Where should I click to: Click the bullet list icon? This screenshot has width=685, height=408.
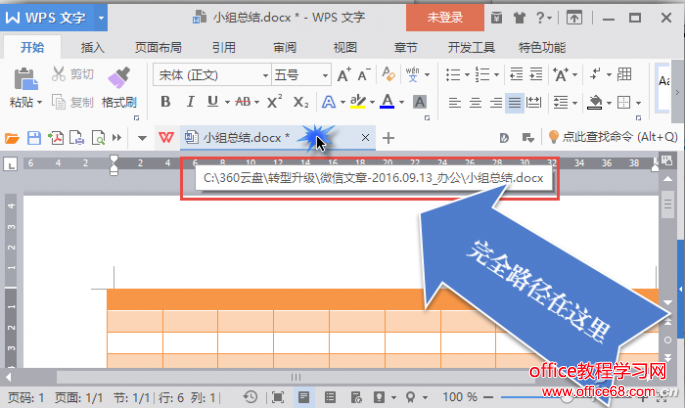coord(453,75)
